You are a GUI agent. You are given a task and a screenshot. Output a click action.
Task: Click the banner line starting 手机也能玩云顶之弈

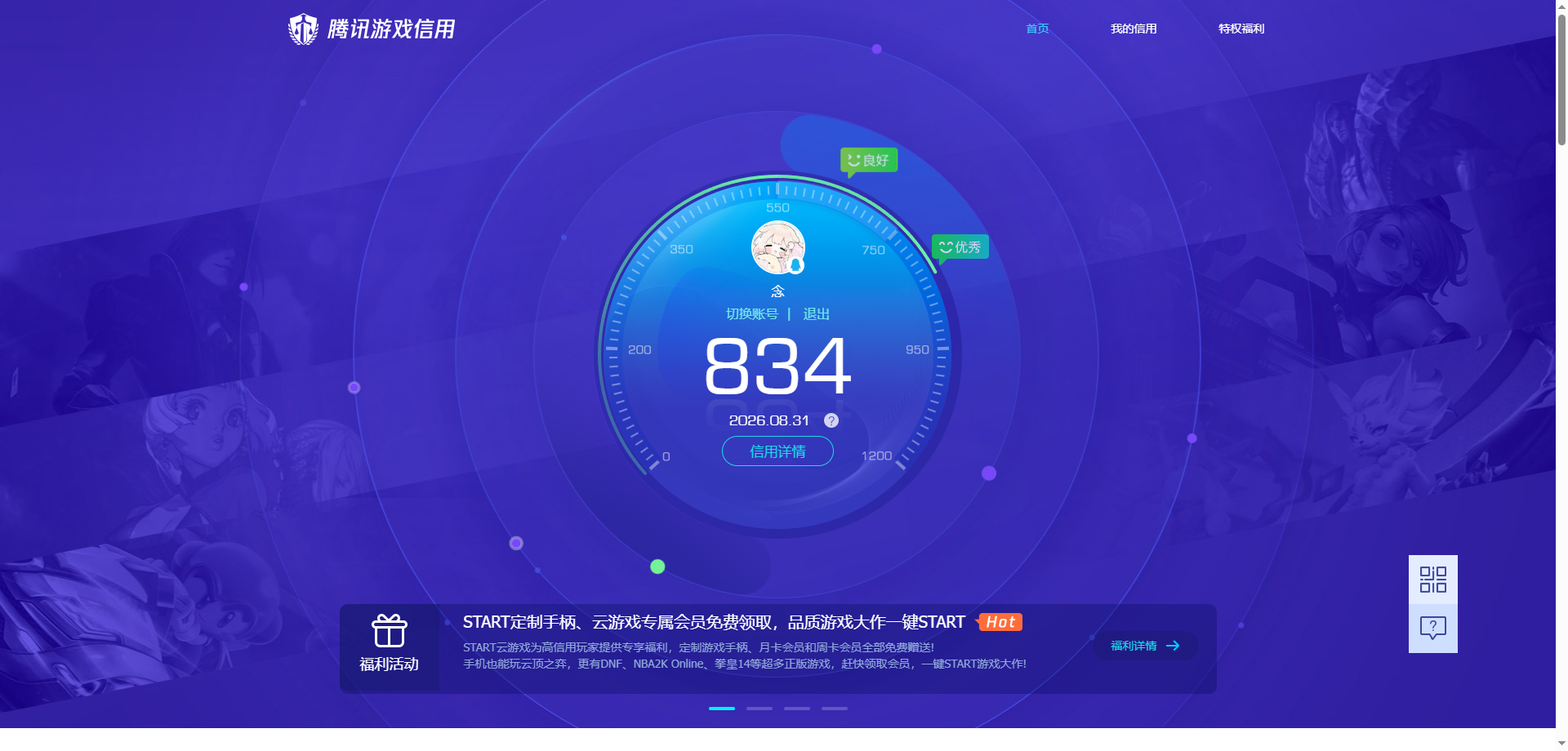coord(745,664)
